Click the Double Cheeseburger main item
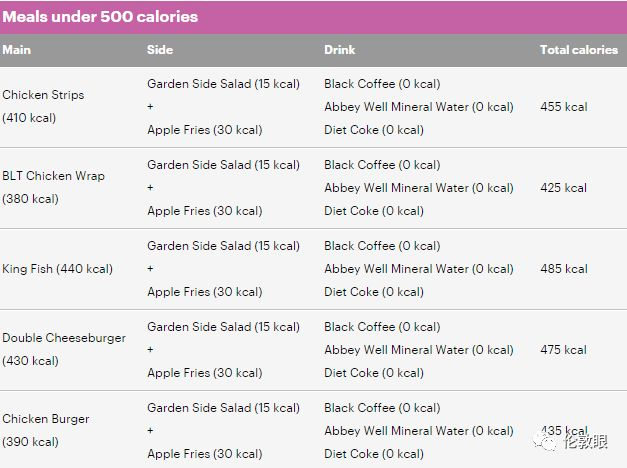 64,338
